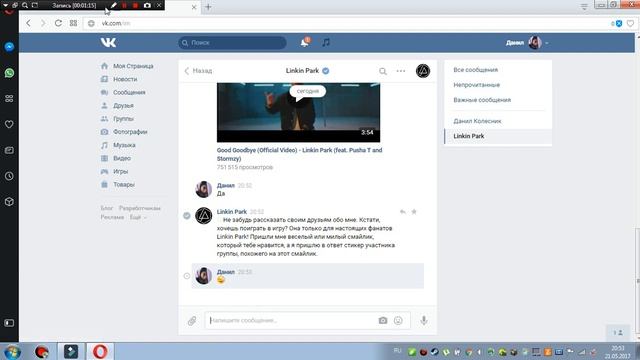Take a screenshot with recorder camera icon

(x=147, y=5)
